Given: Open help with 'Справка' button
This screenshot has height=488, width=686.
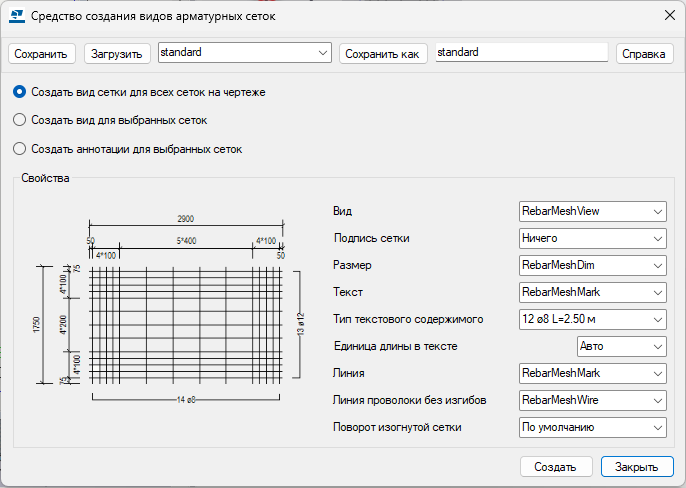Looking at the screenshot, I should coord(644,53).
